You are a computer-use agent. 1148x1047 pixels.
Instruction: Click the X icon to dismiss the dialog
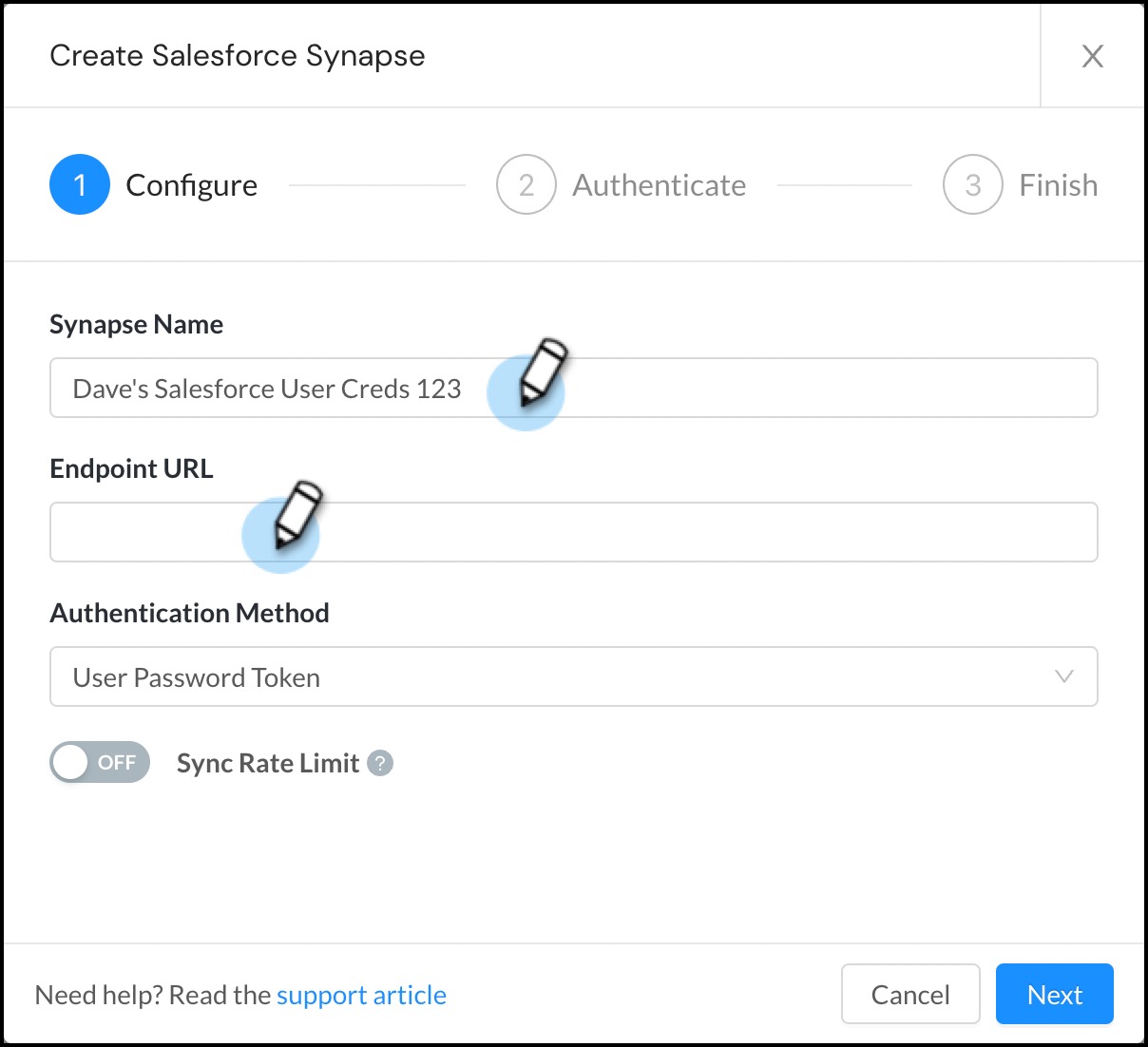click(1093, 56)
